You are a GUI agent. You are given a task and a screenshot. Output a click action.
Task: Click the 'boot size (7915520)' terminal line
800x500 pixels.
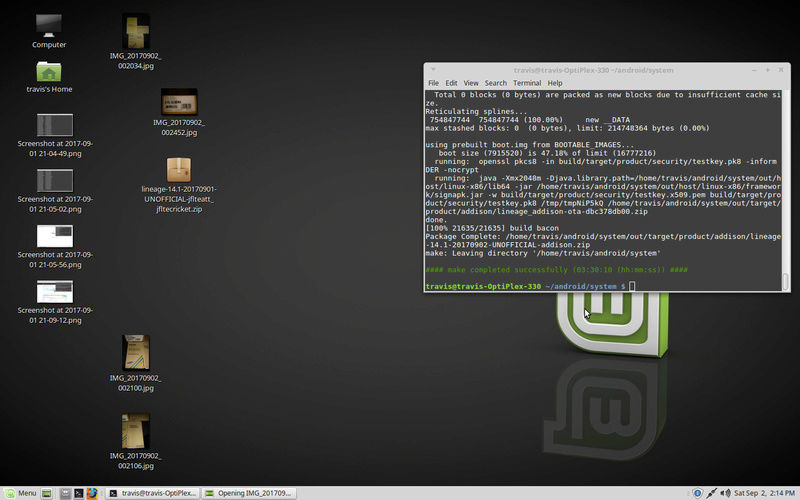pyautogui.click(x=547, y=153)
